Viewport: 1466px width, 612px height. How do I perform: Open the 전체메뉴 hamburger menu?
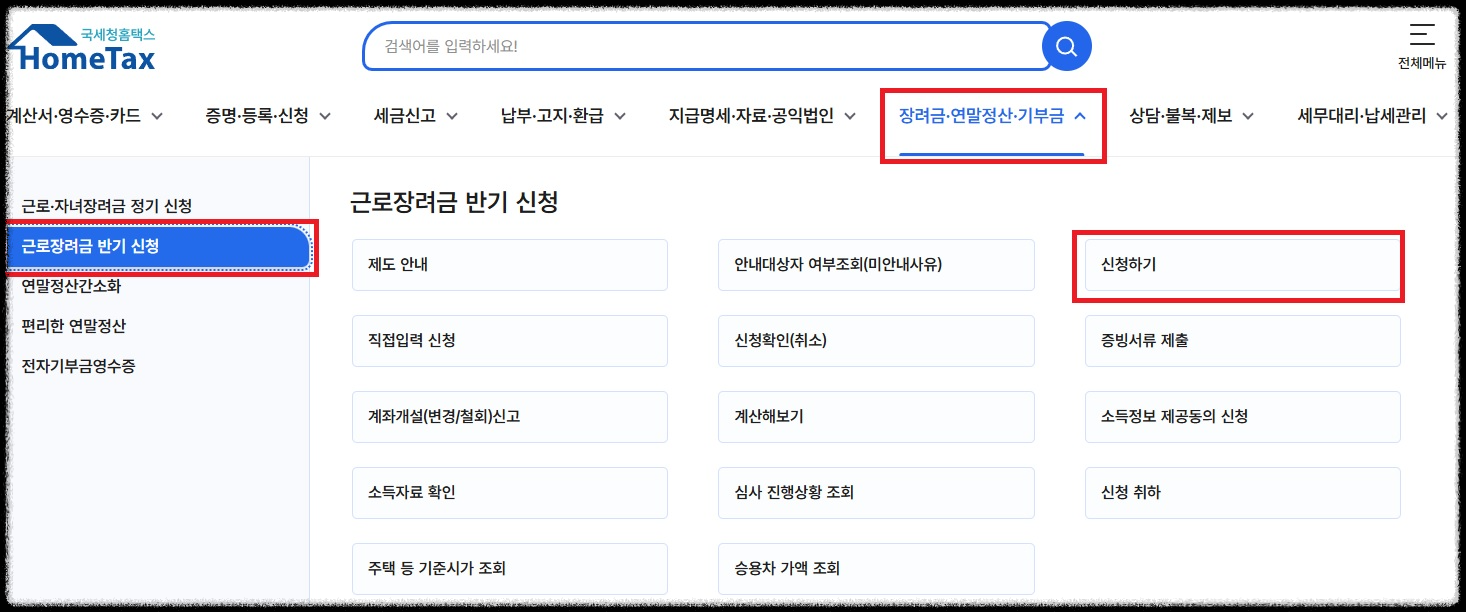tap(1421, 42)
